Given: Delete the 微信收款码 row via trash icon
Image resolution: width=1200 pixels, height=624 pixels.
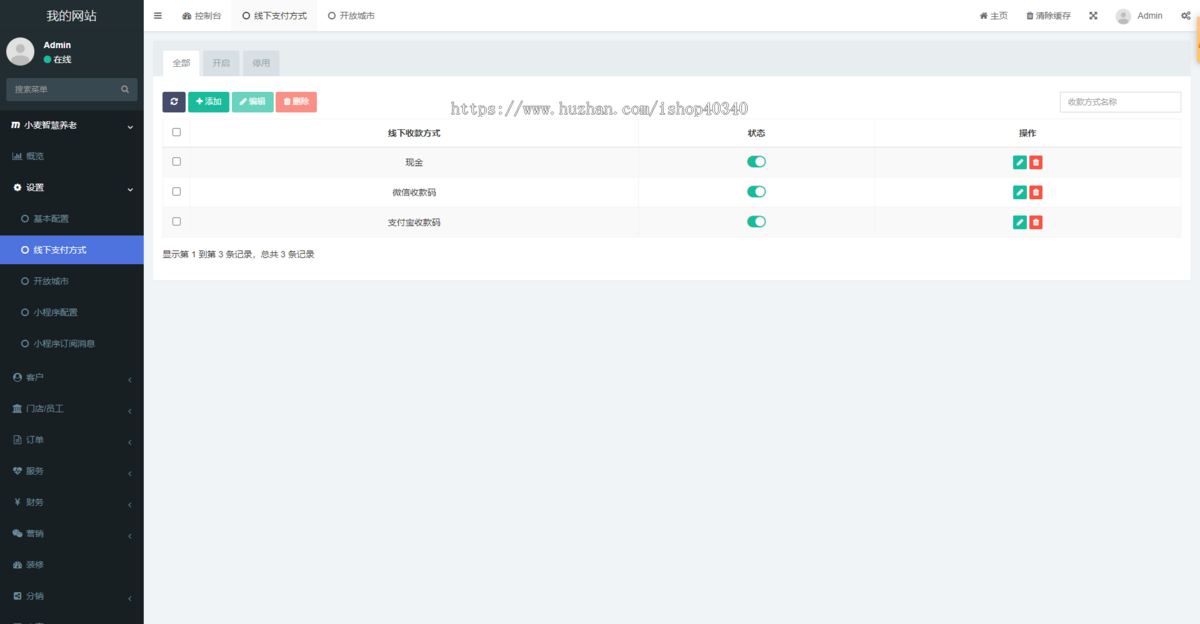Looking at the screenshot, I should [1036, 192].
